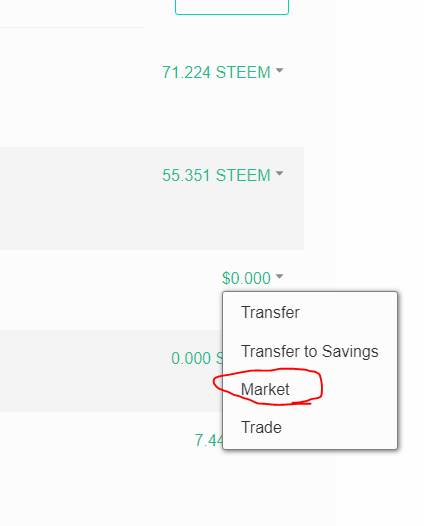Click the thin divider line under the top button
Viewport: 424px width, 526px height.
pos(72,27)
